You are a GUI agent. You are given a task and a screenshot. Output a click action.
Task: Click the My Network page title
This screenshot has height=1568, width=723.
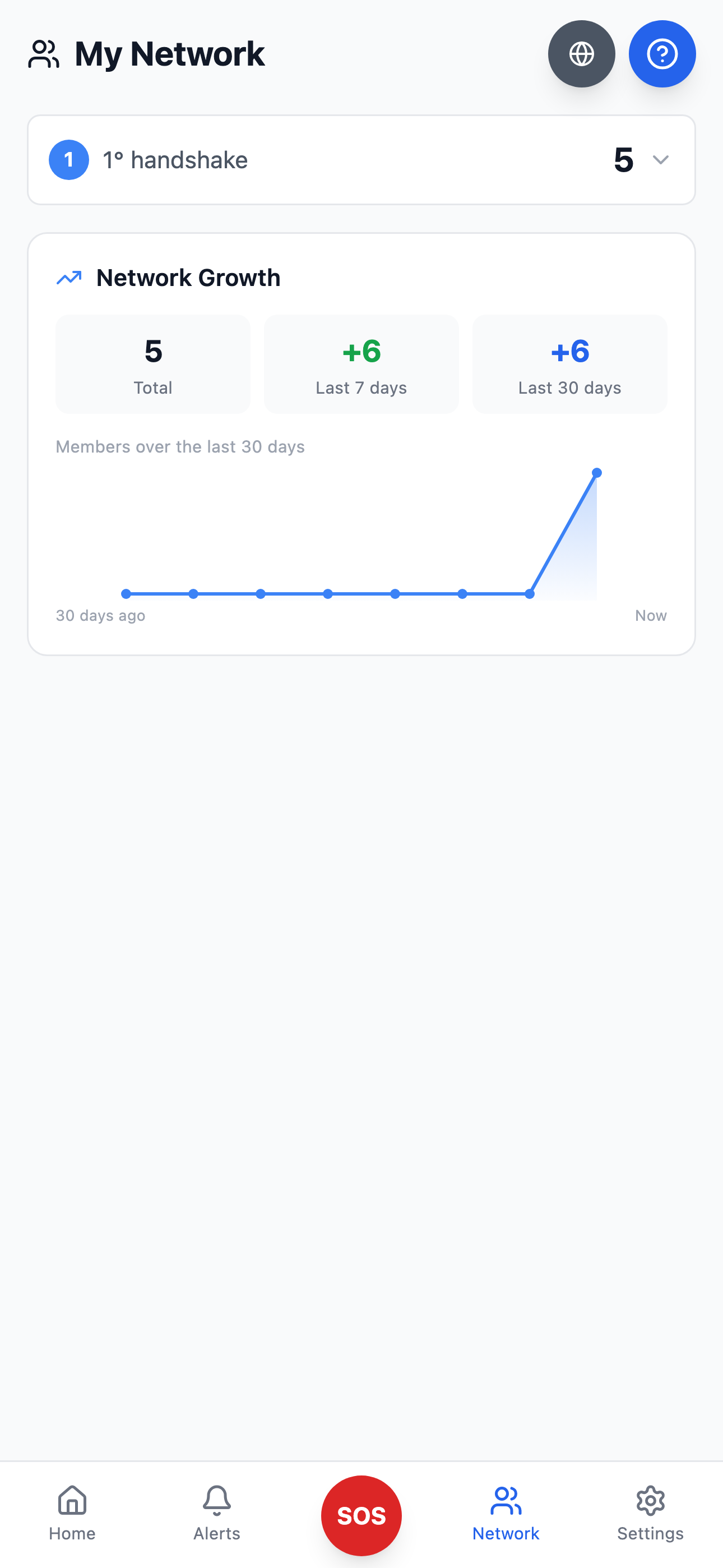coord(170,54)
